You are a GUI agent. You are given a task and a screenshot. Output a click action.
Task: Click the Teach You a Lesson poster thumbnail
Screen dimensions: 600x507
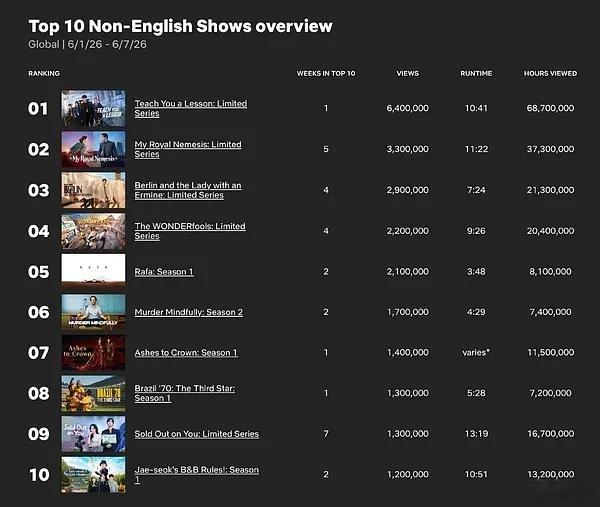[93, 108]
